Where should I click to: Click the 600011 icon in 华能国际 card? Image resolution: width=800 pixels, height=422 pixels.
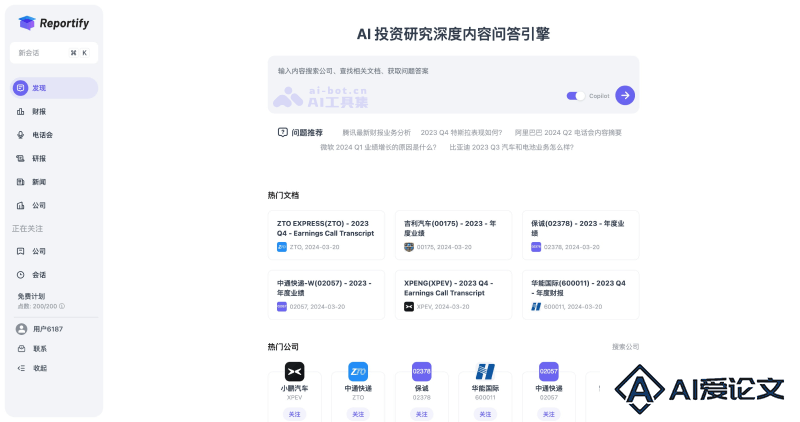tap(536, 307)
